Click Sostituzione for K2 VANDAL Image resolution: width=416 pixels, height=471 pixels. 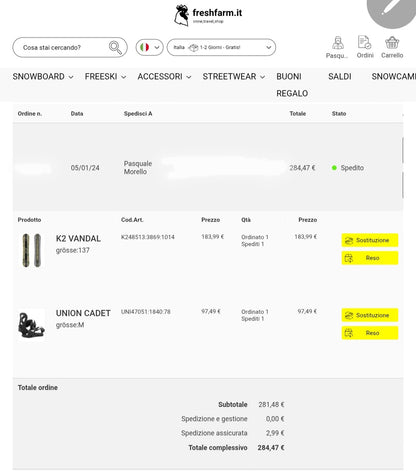coord(370,240)
